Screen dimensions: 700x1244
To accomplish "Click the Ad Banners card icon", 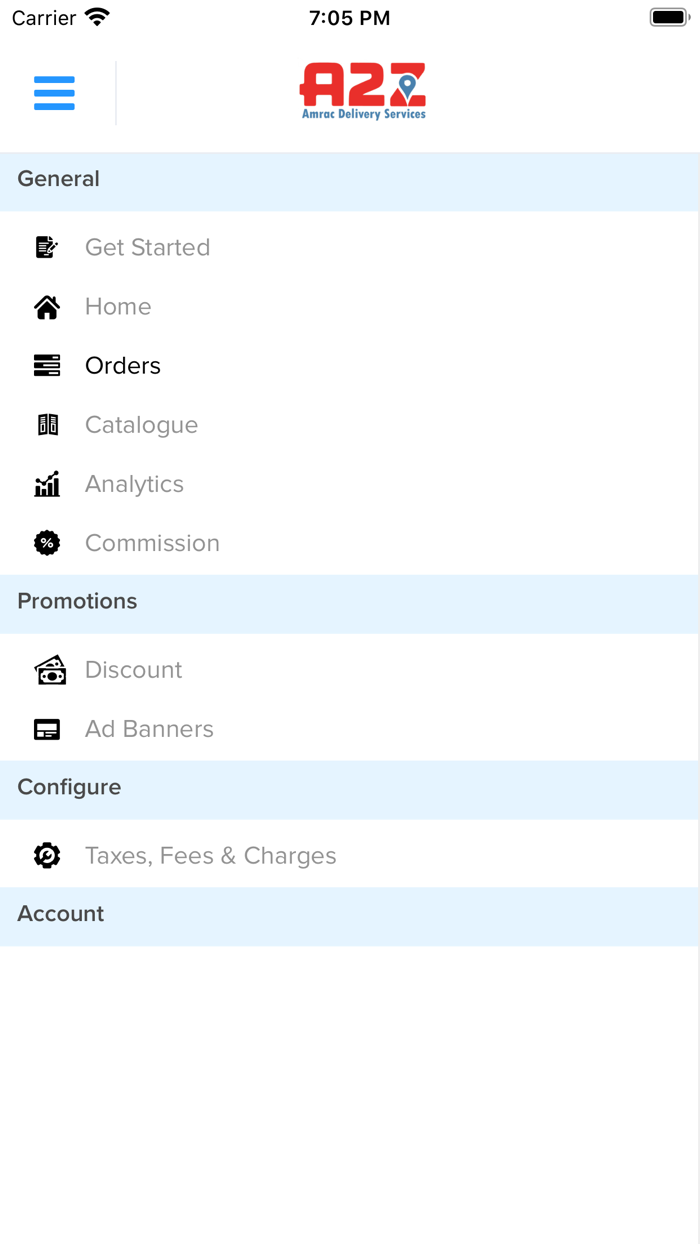I will [x=47, y=729].
